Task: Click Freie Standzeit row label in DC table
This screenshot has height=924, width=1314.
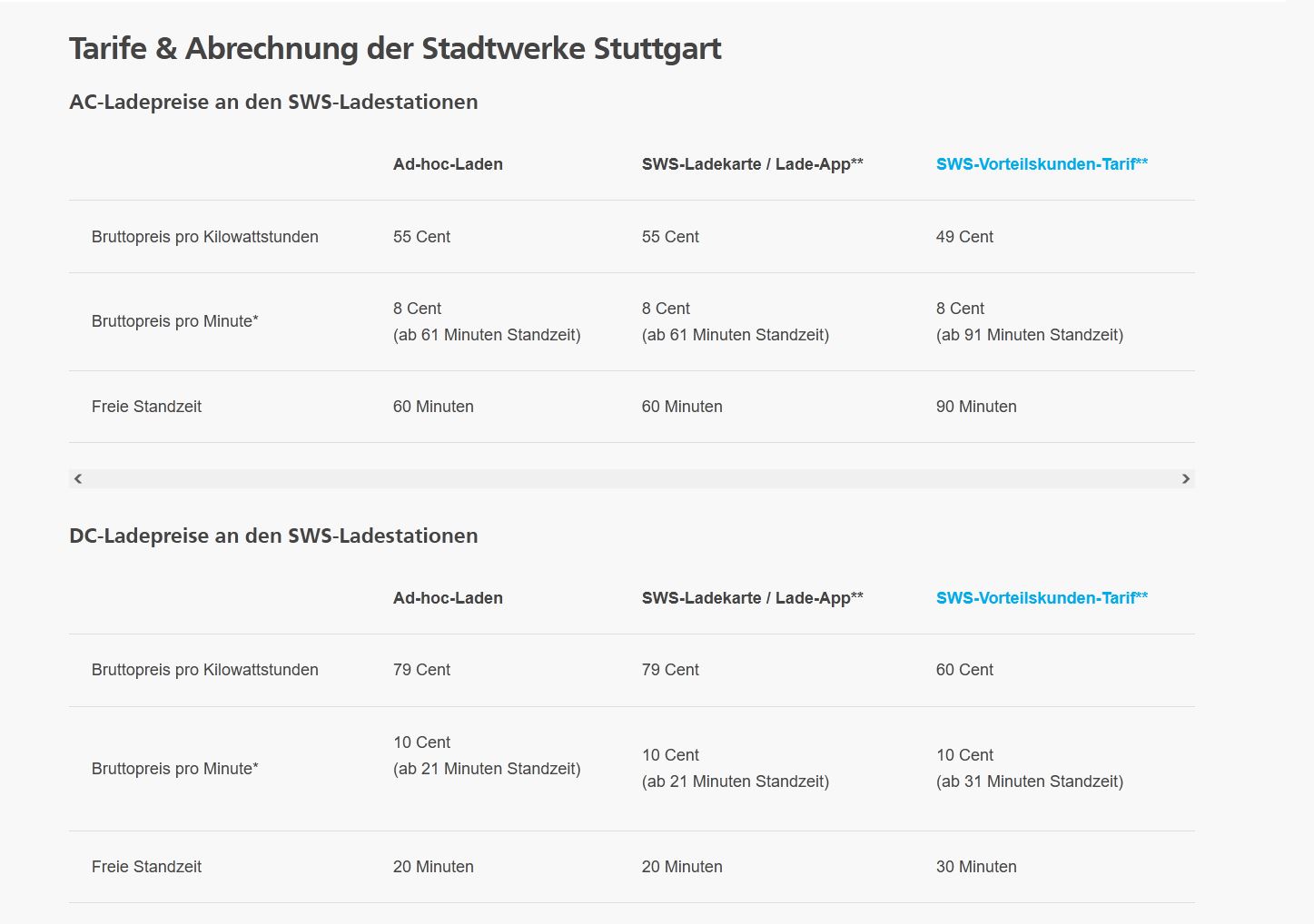Action: pyautogui.click(x=146, y=867)
